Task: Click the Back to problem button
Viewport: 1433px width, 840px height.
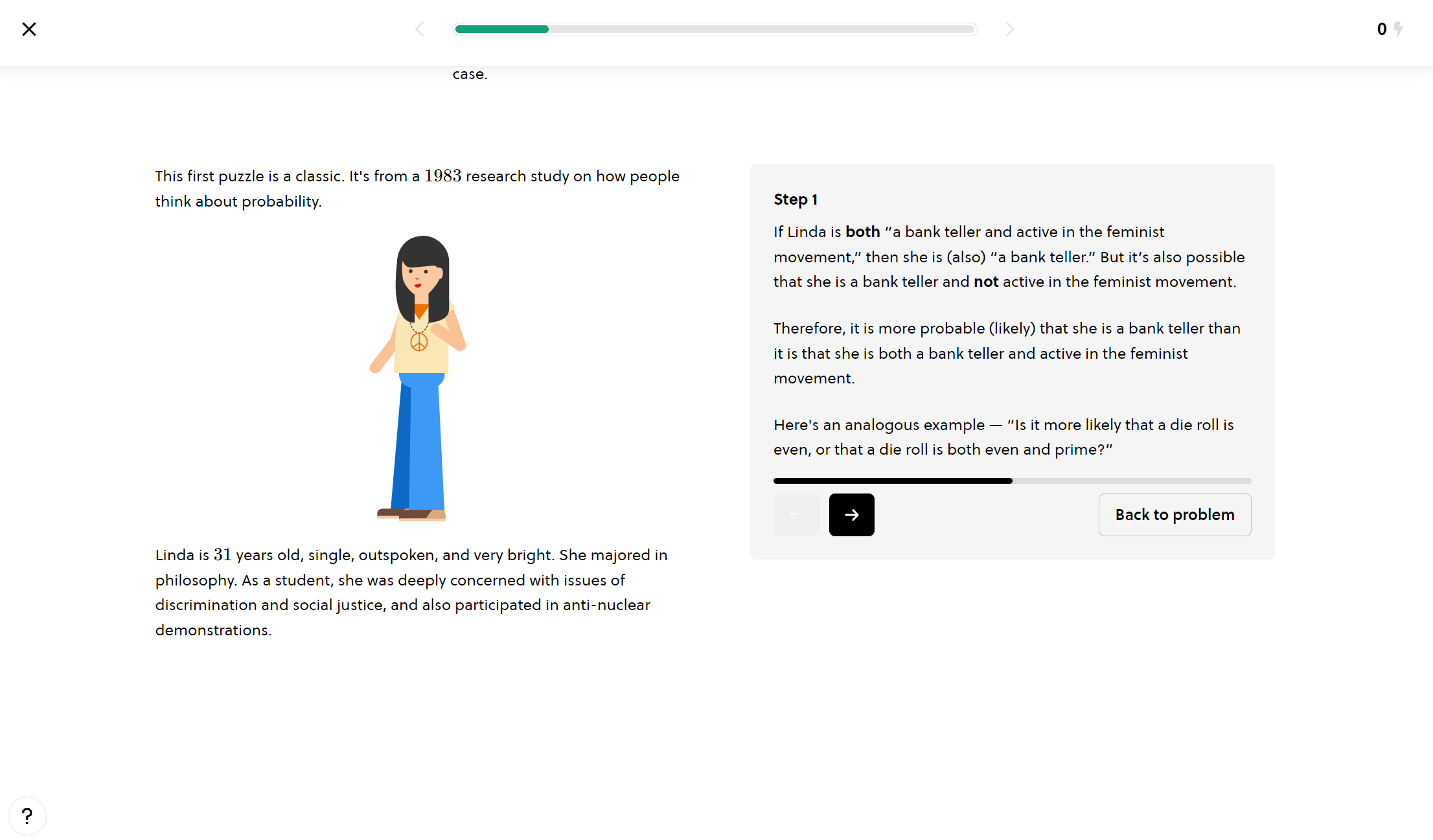Action: (1175, 515)
